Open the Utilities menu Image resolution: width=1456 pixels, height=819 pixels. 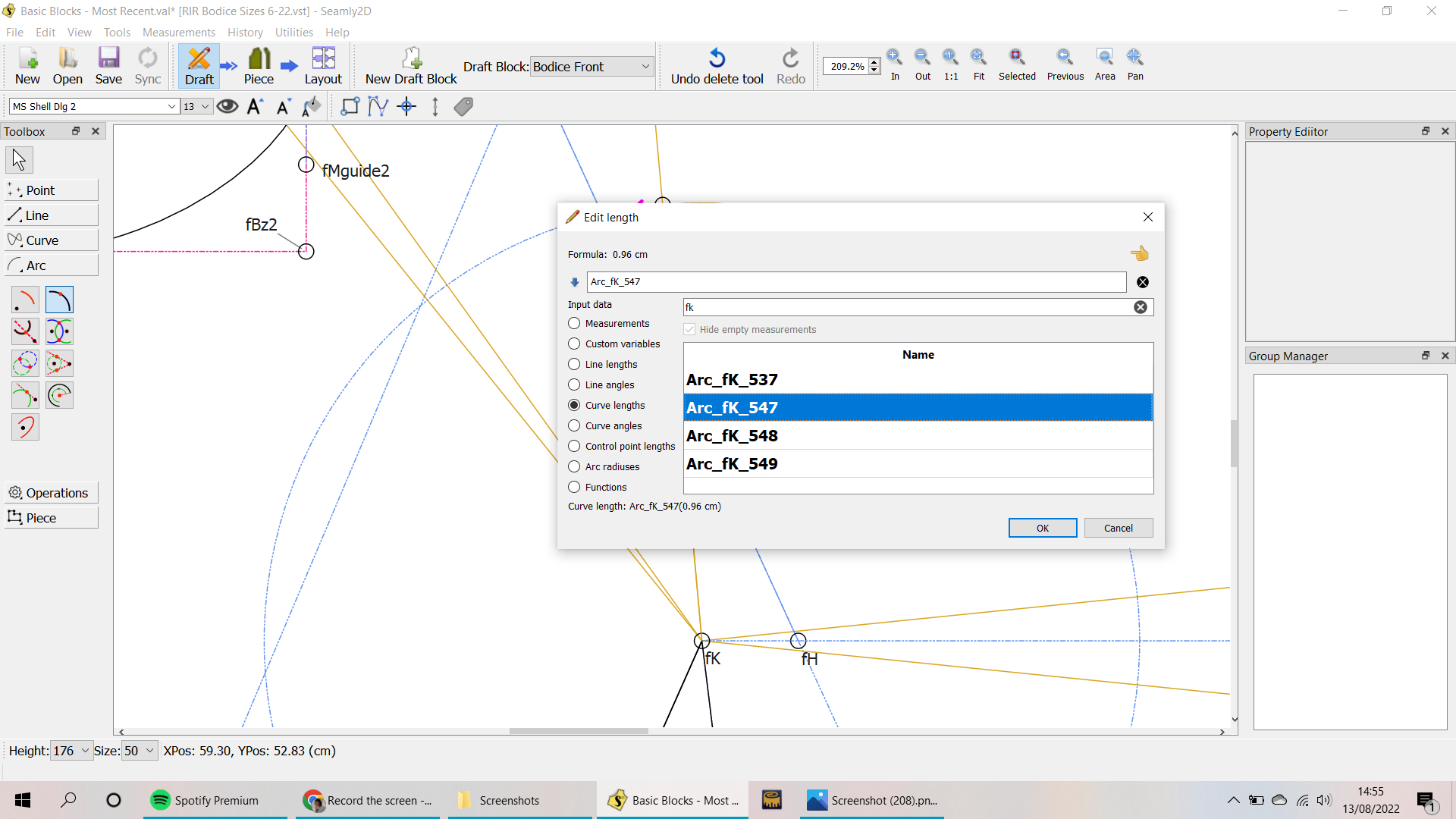click(x=293, y=33)
